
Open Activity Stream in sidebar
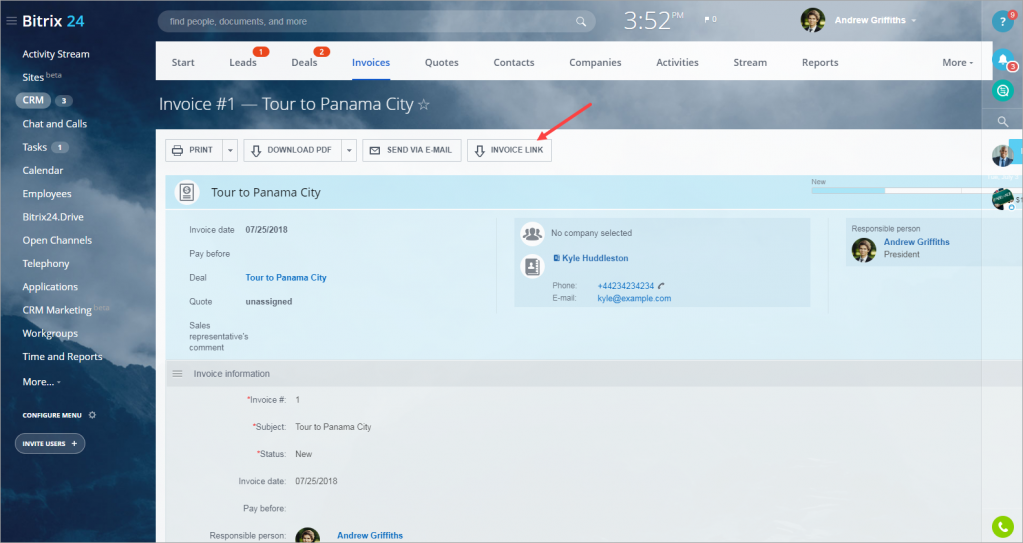56,54
